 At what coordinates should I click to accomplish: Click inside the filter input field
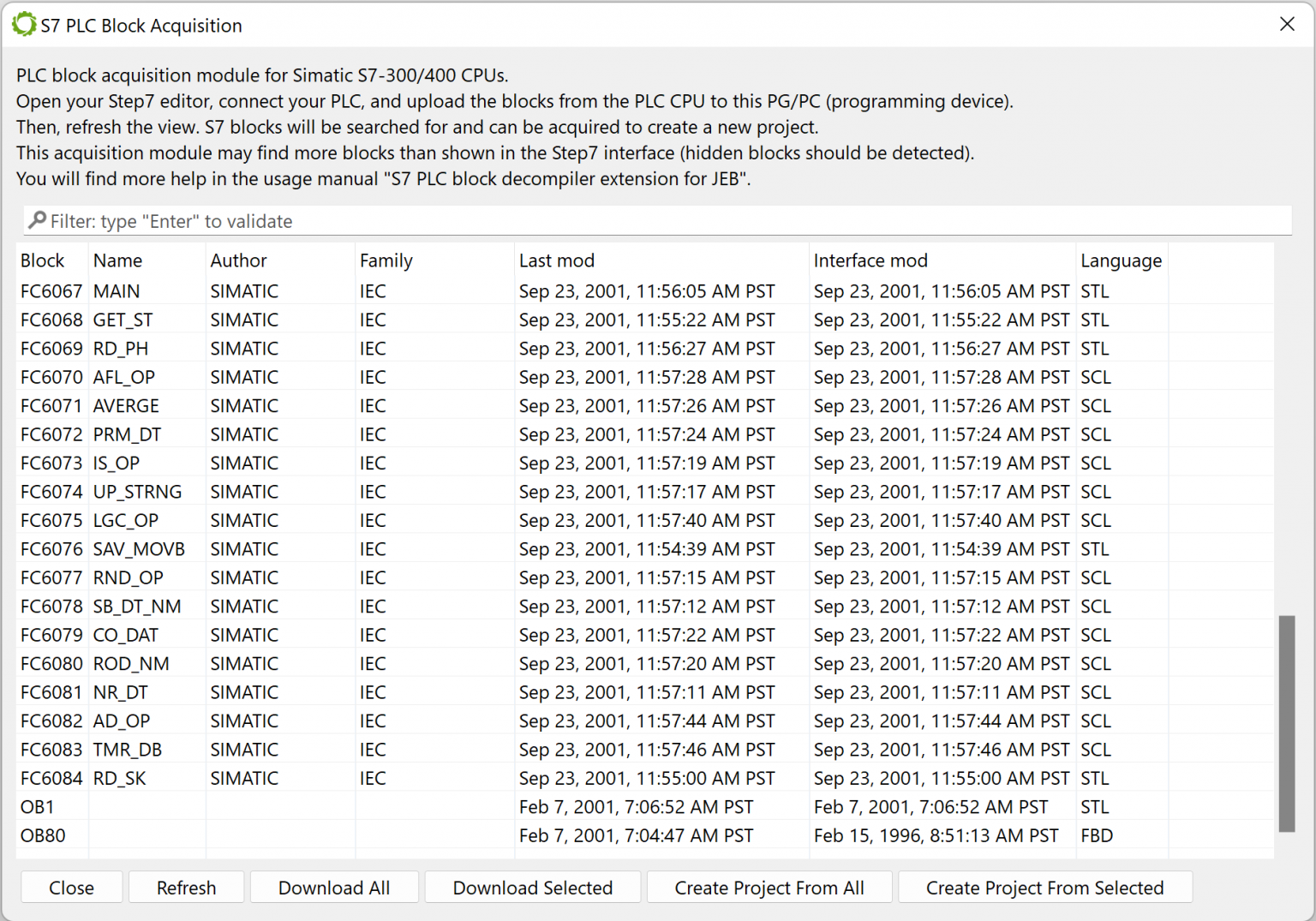[x=343, y=220]
